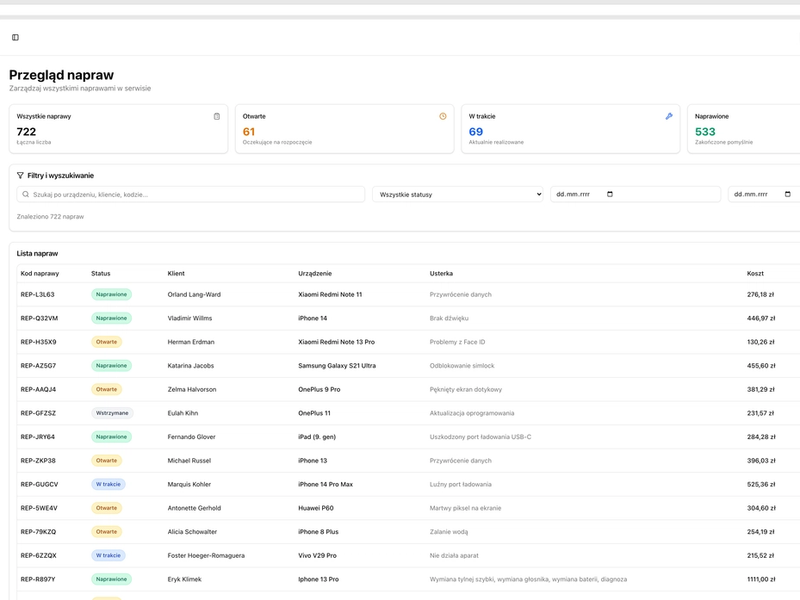This screenshot has width=800, height=600.
Task: Open calendar picker of first date field
Action: [x=610, y=194]
